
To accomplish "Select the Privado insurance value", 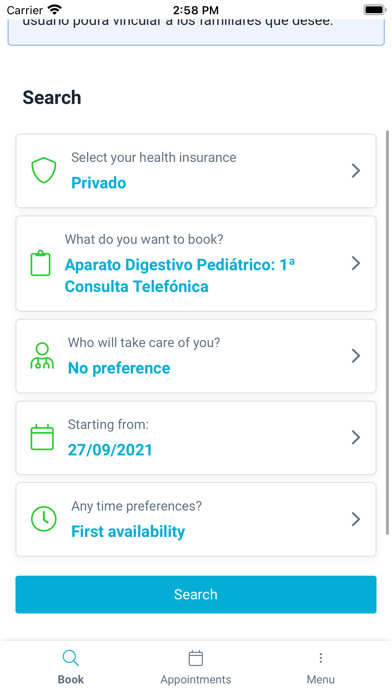I will tap(99, 183).
